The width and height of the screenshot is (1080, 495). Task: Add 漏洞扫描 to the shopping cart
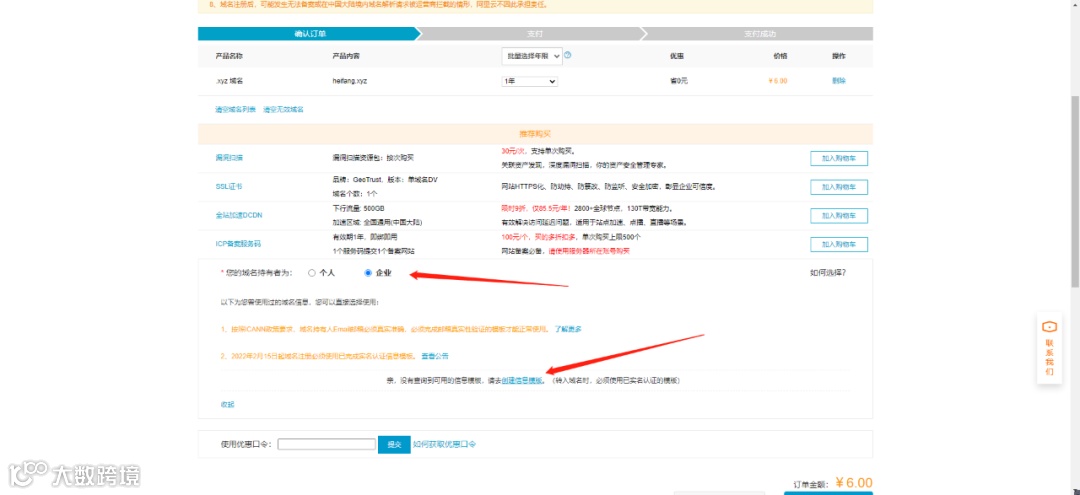click(838, 158)
